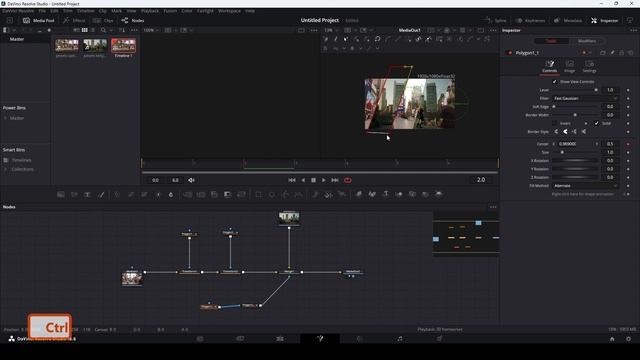Click the X Rotation value field

point(610,161)
